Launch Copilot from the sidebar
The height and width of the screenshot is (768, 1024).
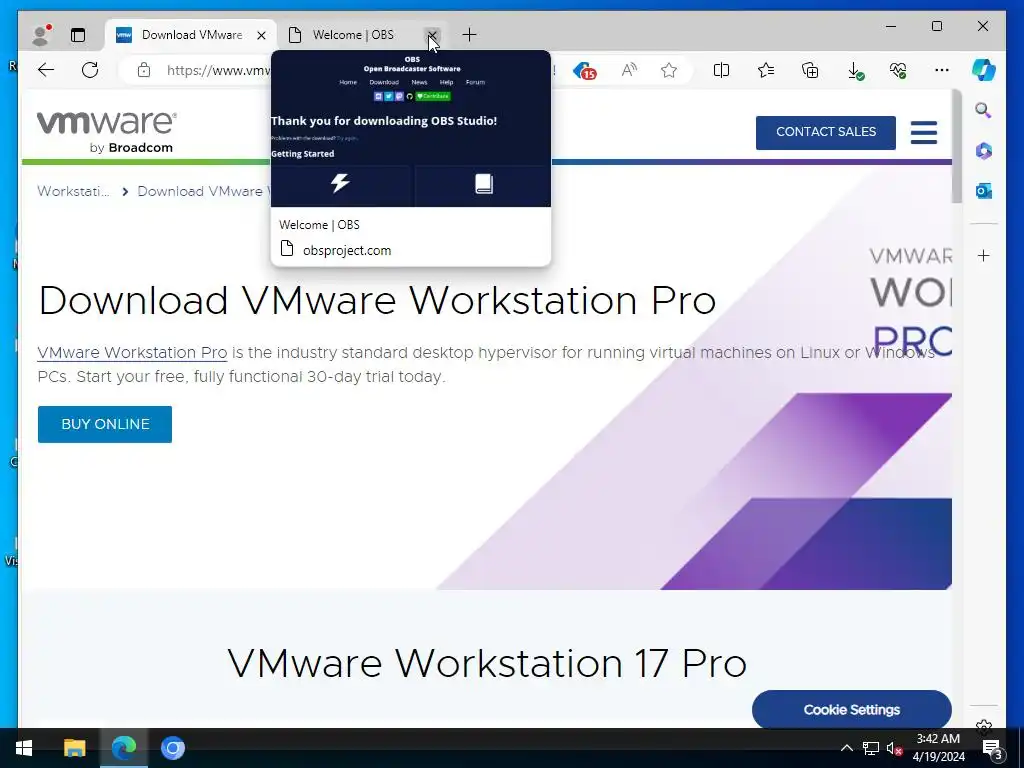[x=984, y=70]
